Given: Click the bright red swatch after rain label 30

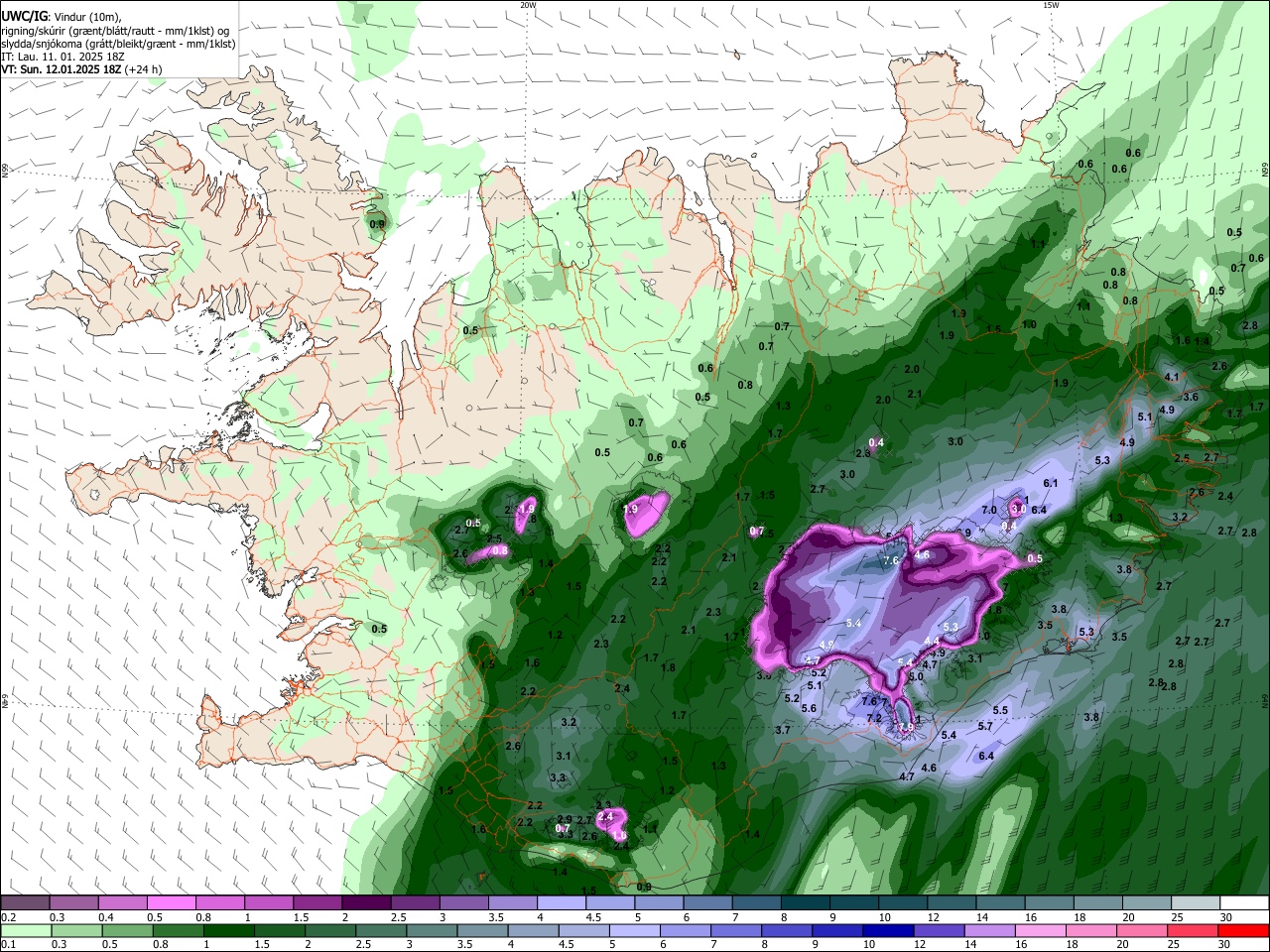Looking at the screenshot, I should point(1244,930).
